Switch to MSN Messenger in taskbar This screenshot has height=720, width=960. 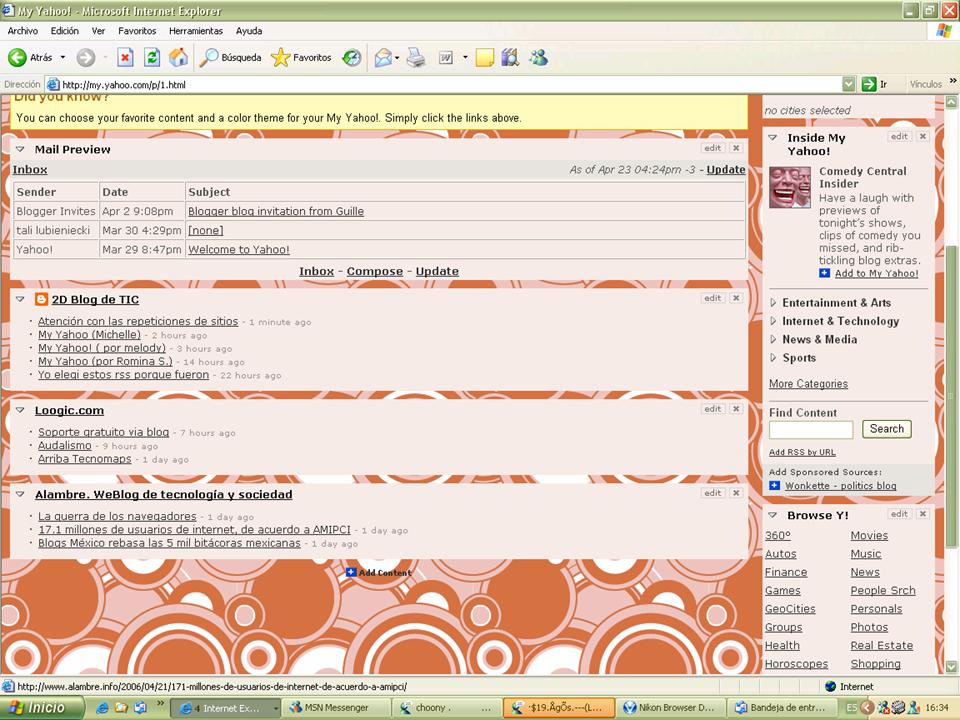[x=336, y=708]
